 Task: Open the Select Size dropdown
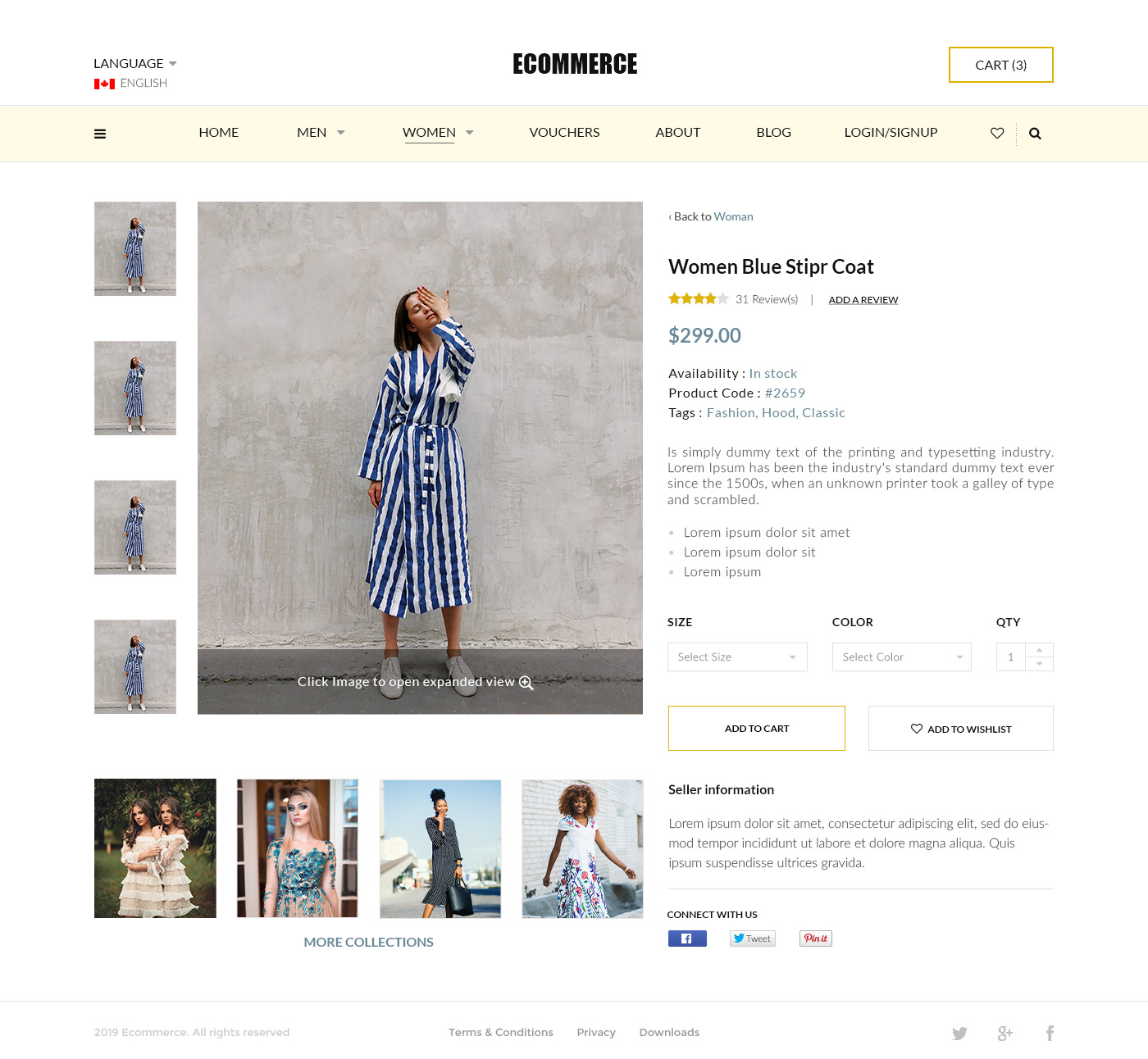point(737,657)
